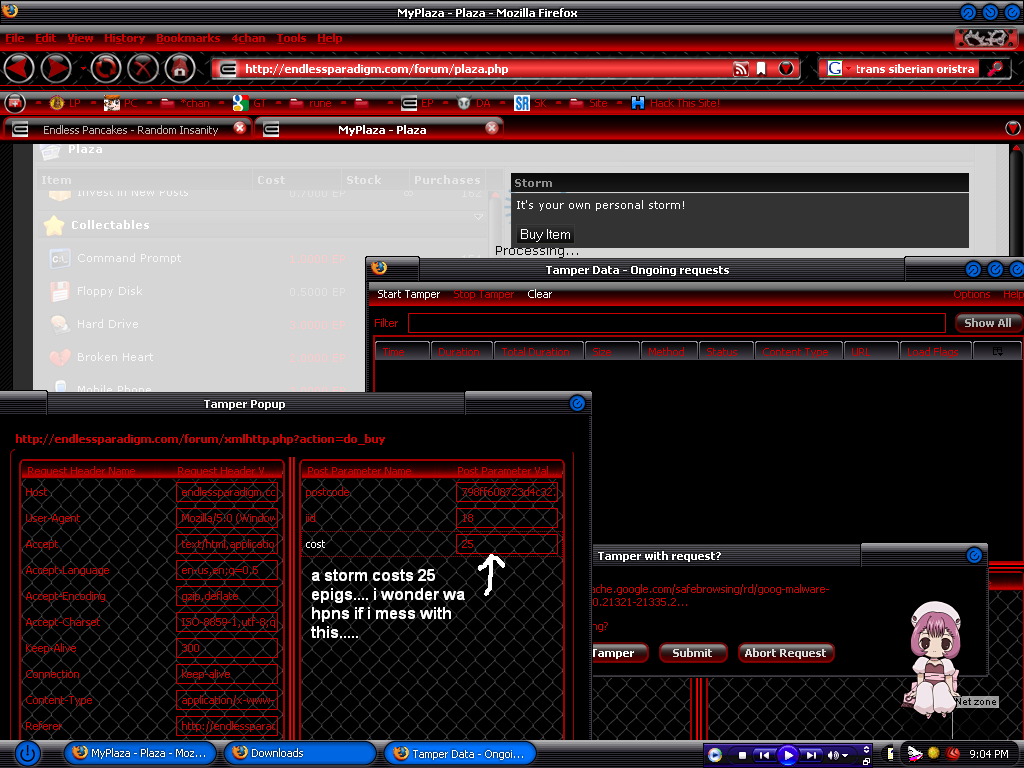Select the Broken Heart item
Image resolution: width=1024 pixels, height=768 pixels.
coord(115,357)
